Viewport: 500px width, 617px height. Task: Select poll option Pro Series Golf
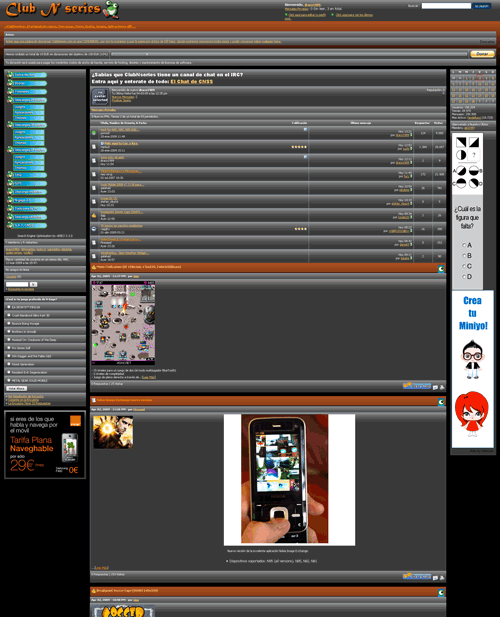(9, 348)
